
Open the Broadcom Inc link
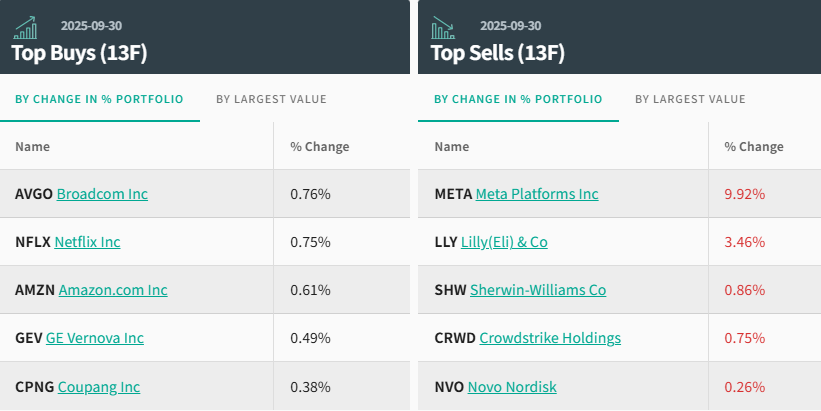coord(102,194)
